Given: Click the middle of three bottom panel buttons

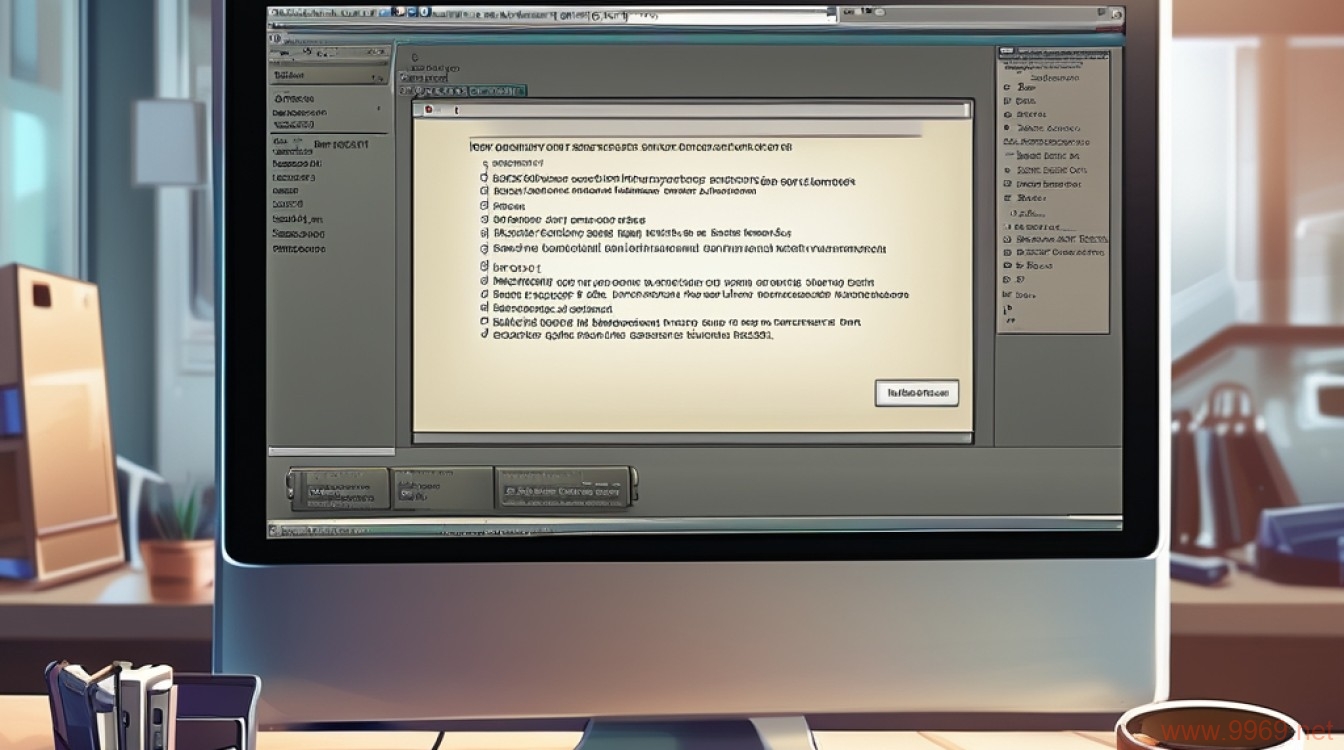Looking at the screenshot, I should click(x=443, y=487).
